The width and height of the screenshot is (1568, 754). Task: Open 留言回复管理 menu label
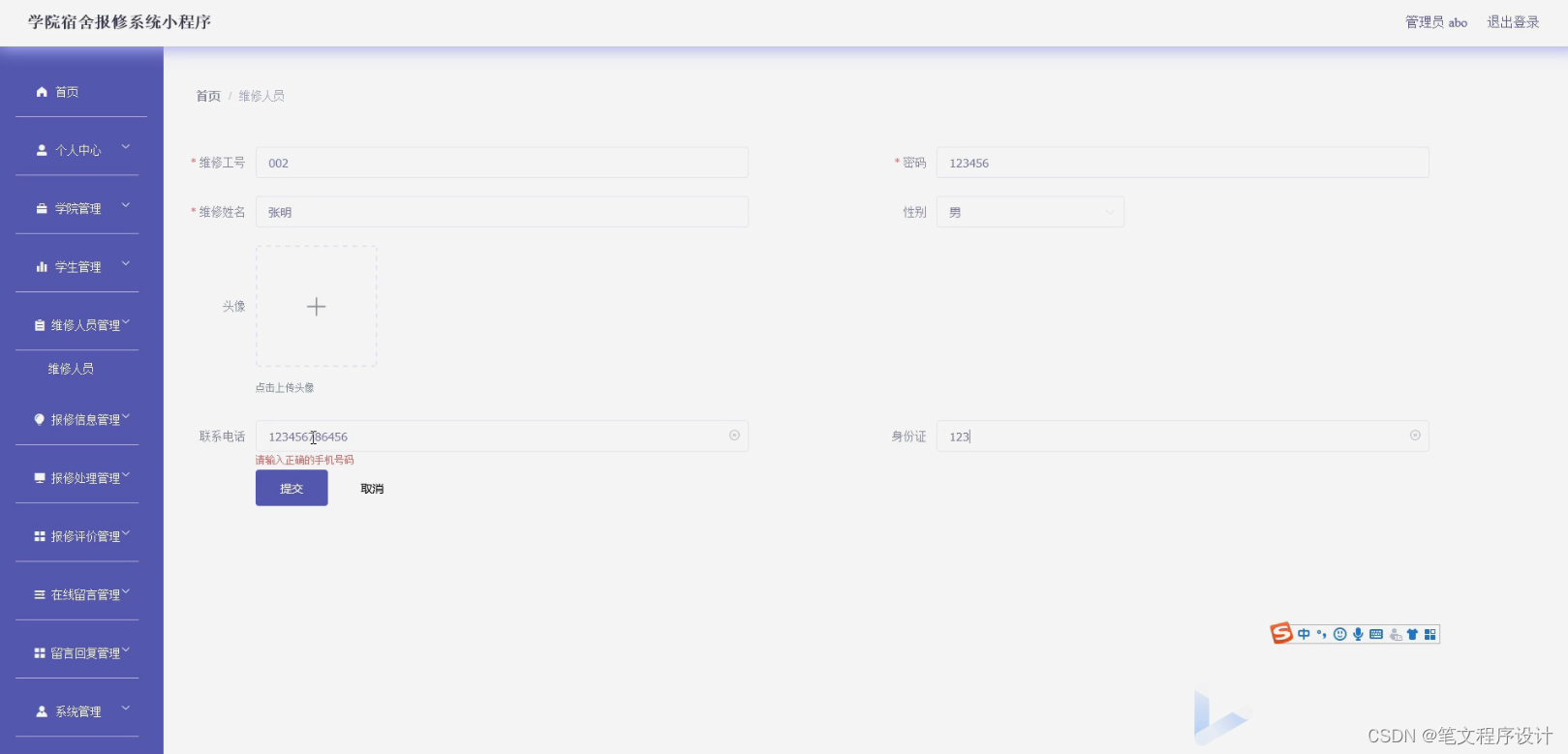[x=85, y=653]
